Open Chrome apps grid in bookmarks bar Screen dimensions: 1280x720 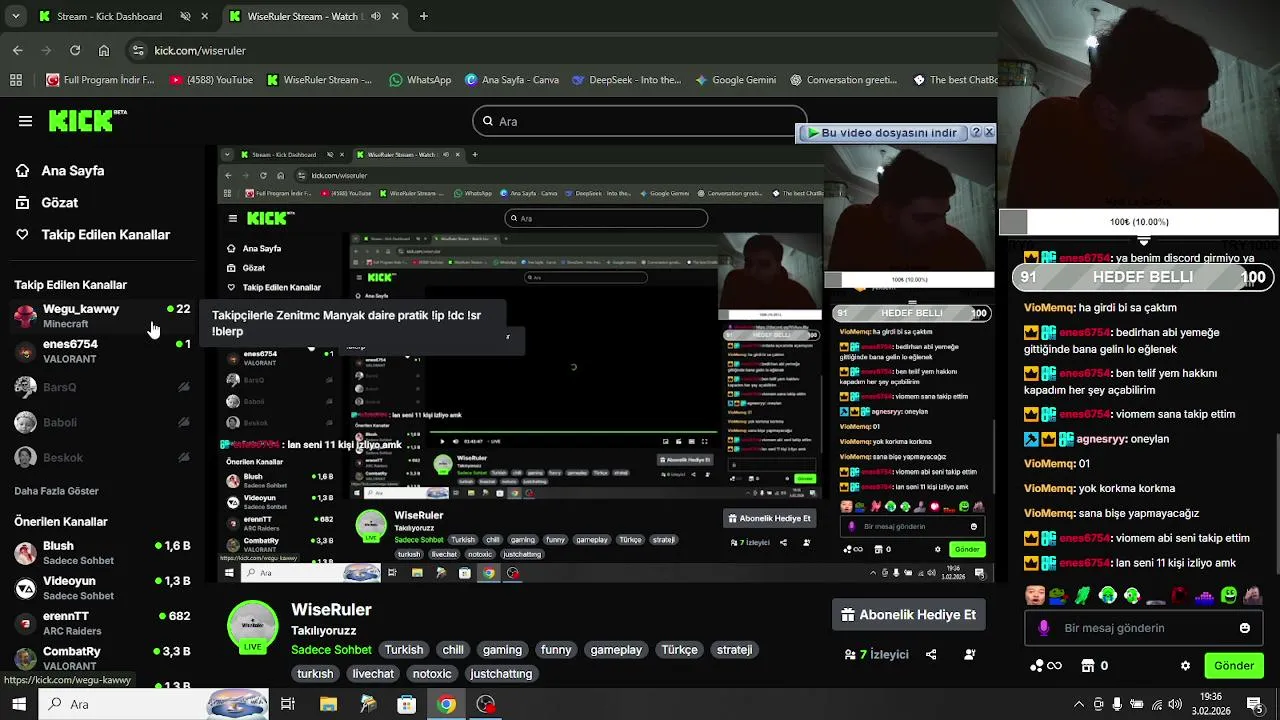[x=16, y=80]
